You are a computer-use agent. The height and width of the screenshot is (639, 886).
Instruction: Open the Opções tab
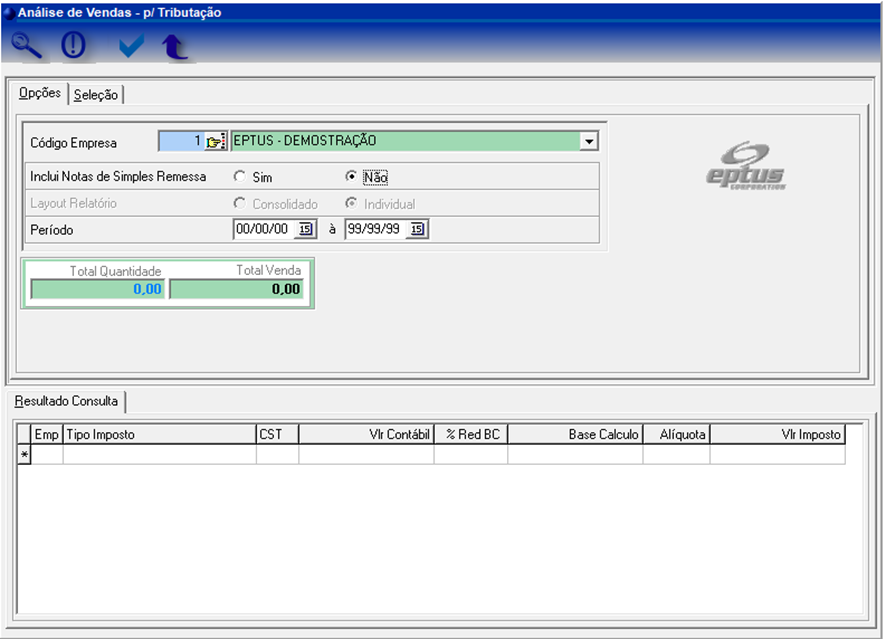(40, 94)
